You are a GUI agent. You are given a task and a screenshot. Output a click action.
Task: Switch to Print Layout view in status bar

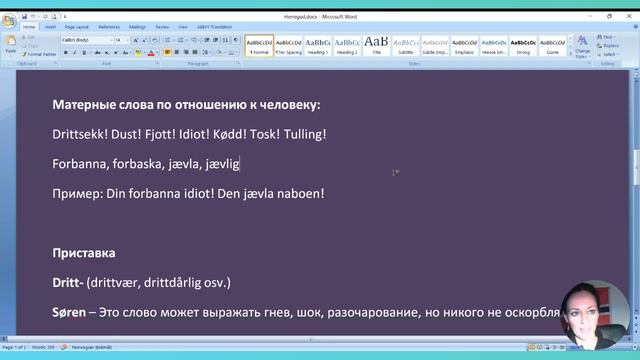[532, 347]
